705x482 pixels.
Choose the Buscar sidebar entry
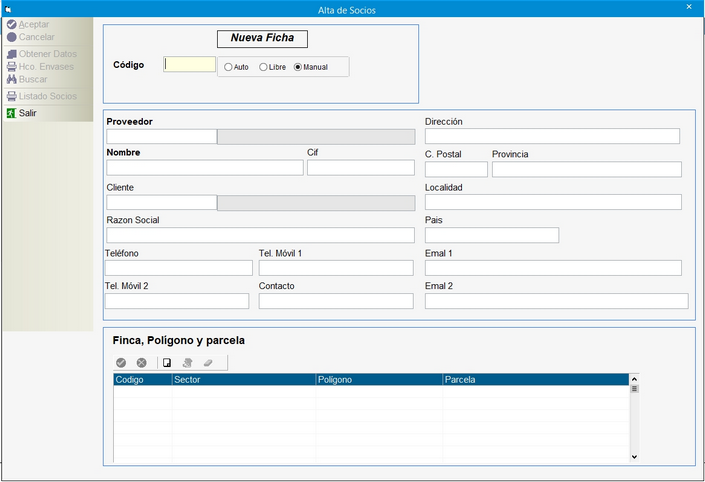click(33, 79)
